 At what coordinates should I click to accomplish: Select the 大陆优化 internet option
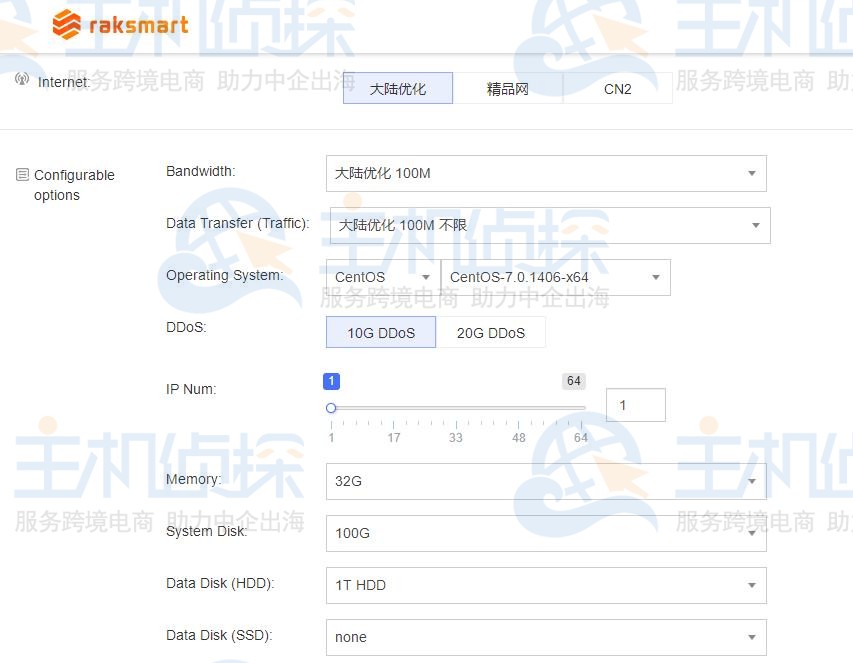[398, 88]
